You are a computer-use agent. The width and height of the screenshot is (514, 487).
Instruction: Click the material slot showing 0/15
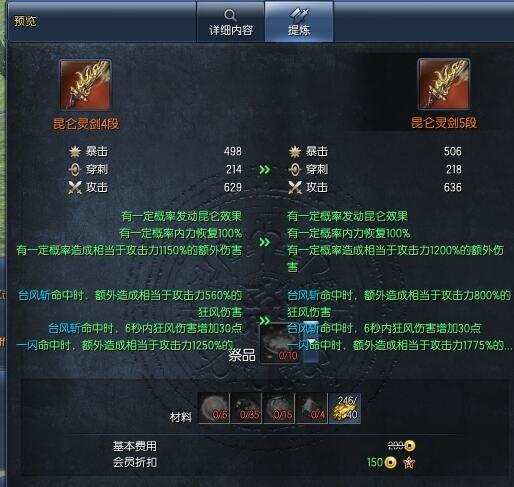[x=279, y=408]
